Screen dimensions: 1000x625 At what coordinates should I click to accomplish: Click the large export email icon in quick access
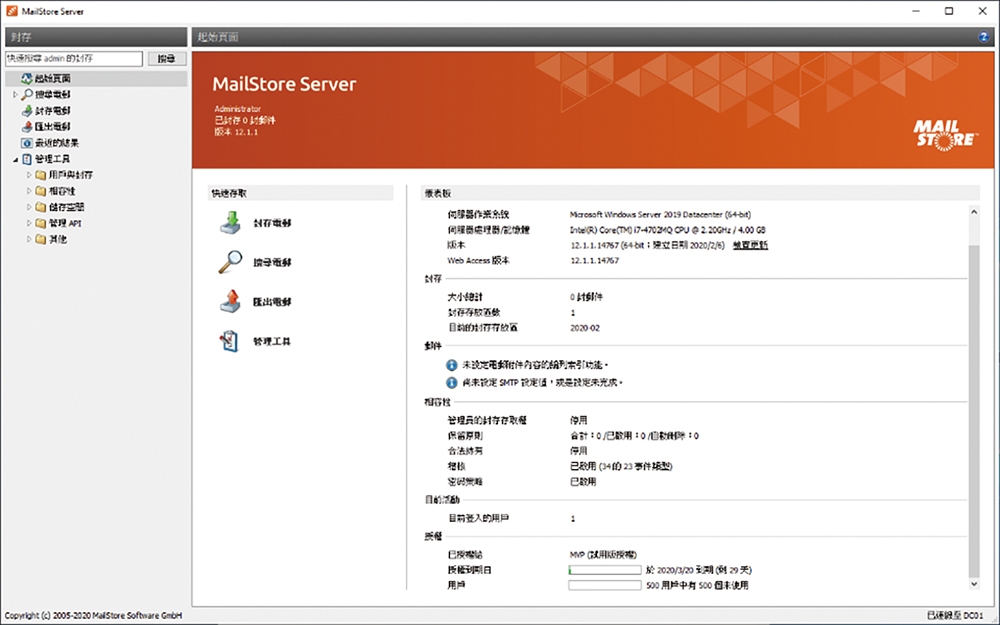point(230,302)
